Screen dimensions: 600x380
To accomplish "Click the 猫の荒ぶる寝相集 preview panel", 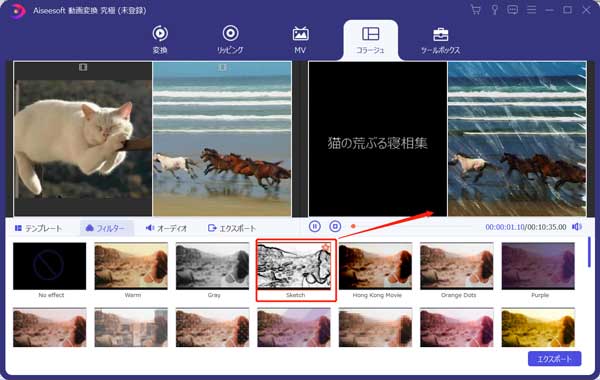I will click(x=378, y=139).
